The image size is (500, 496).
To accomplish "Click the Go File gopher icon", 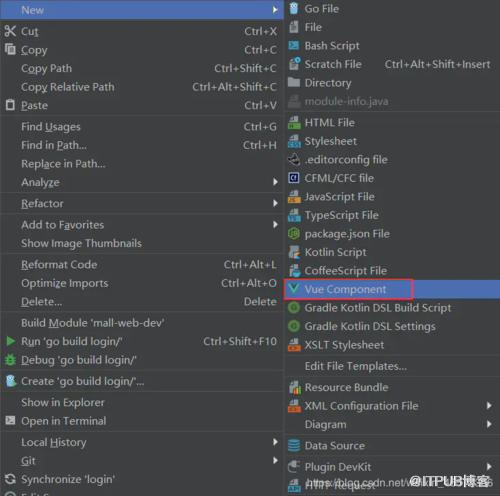I will click(294, 9).
